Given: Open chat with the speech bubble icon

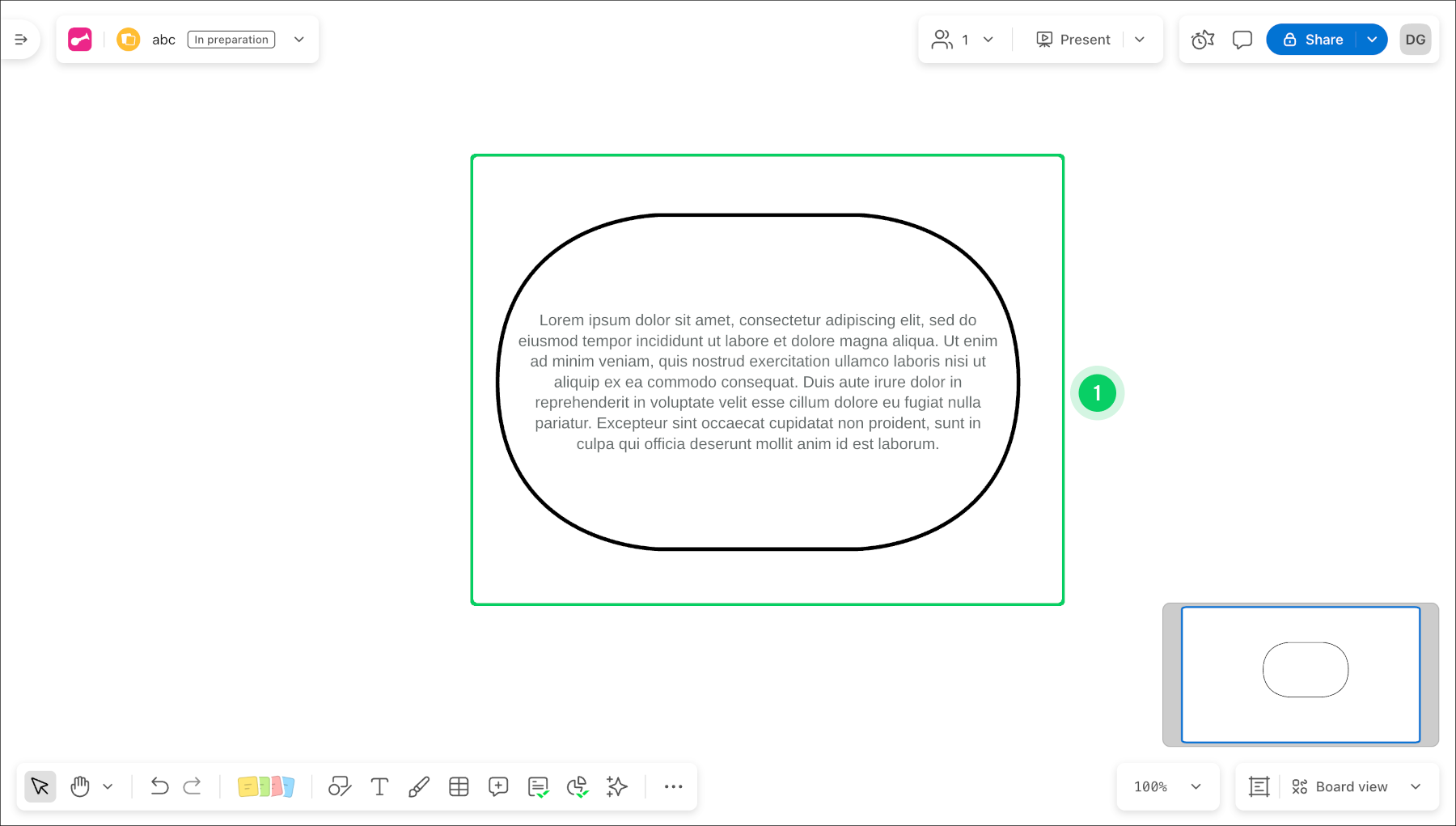Looking at the screenshot, I should [x=1242, y=39].
